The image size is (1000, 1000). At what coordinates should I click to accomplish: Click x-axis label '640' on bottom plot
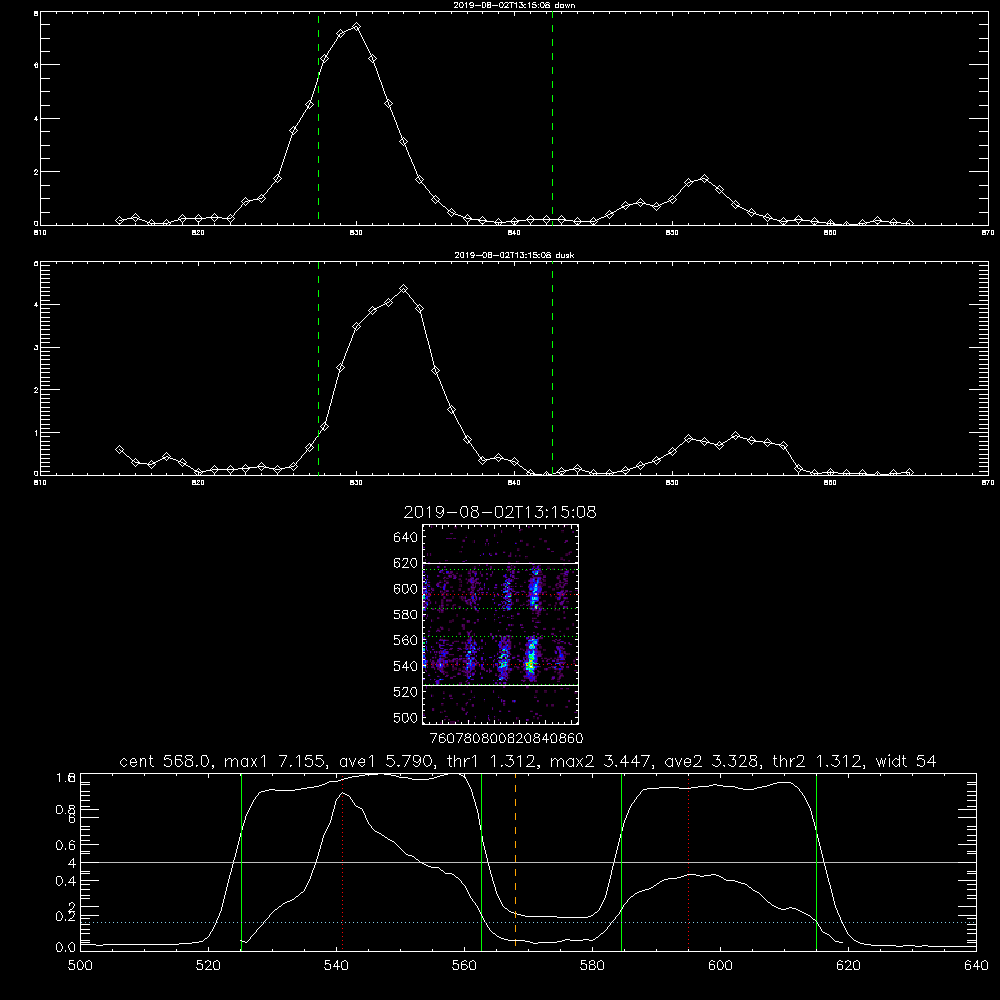(x=976, y=966)
